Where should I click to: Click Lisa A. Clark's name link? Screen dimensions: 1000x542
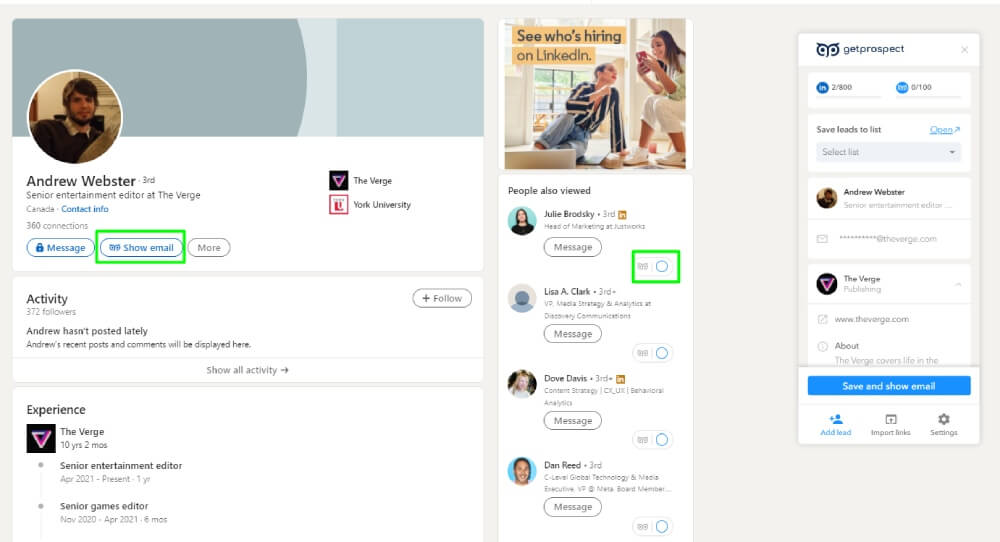567,291
